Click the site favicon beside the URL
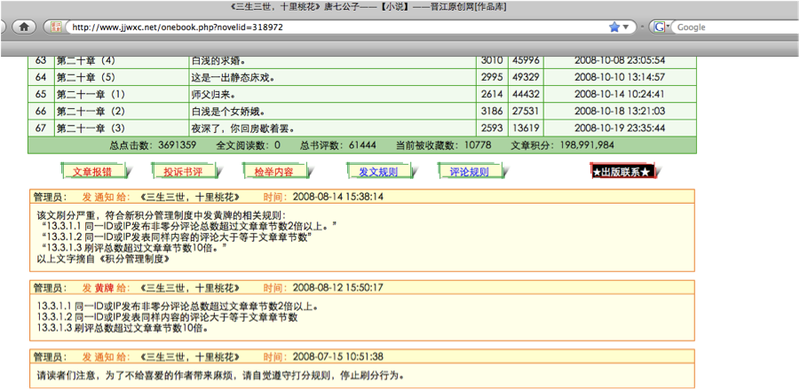Screen dimensions: 800x389 (57, 27)
